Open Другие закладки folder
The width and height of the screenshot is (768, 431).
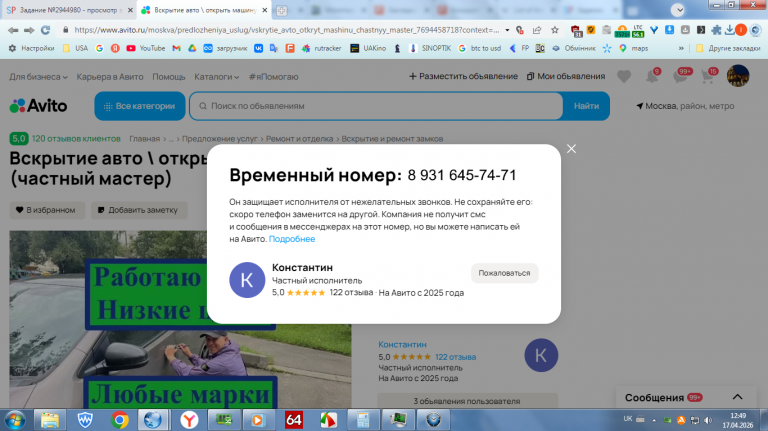(x=728, y=48)
